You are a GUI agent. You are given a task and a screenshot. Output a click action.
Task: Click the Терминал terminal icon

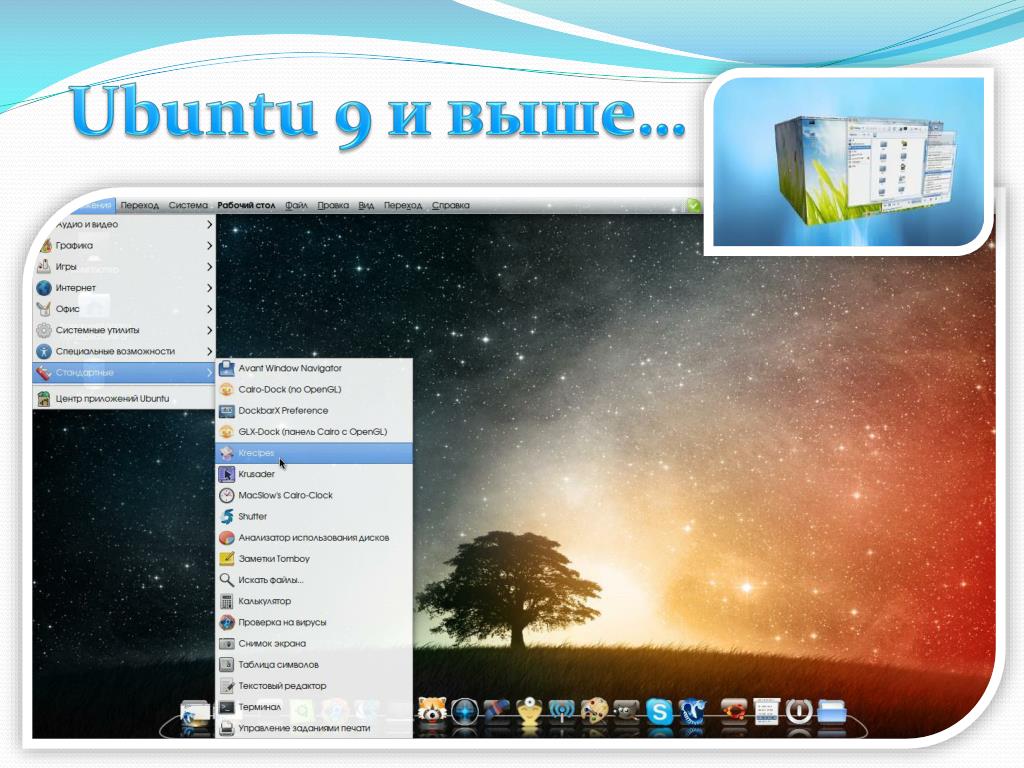tap(227, 707)
